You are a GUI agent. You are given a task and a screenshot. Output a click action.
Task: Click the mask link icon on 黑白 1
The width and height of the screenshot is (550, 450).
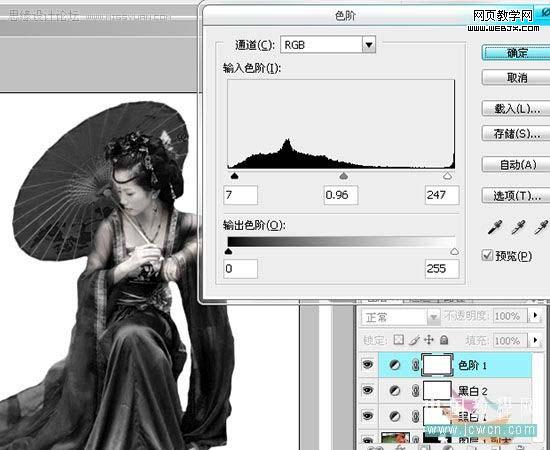tap(415, 416)
